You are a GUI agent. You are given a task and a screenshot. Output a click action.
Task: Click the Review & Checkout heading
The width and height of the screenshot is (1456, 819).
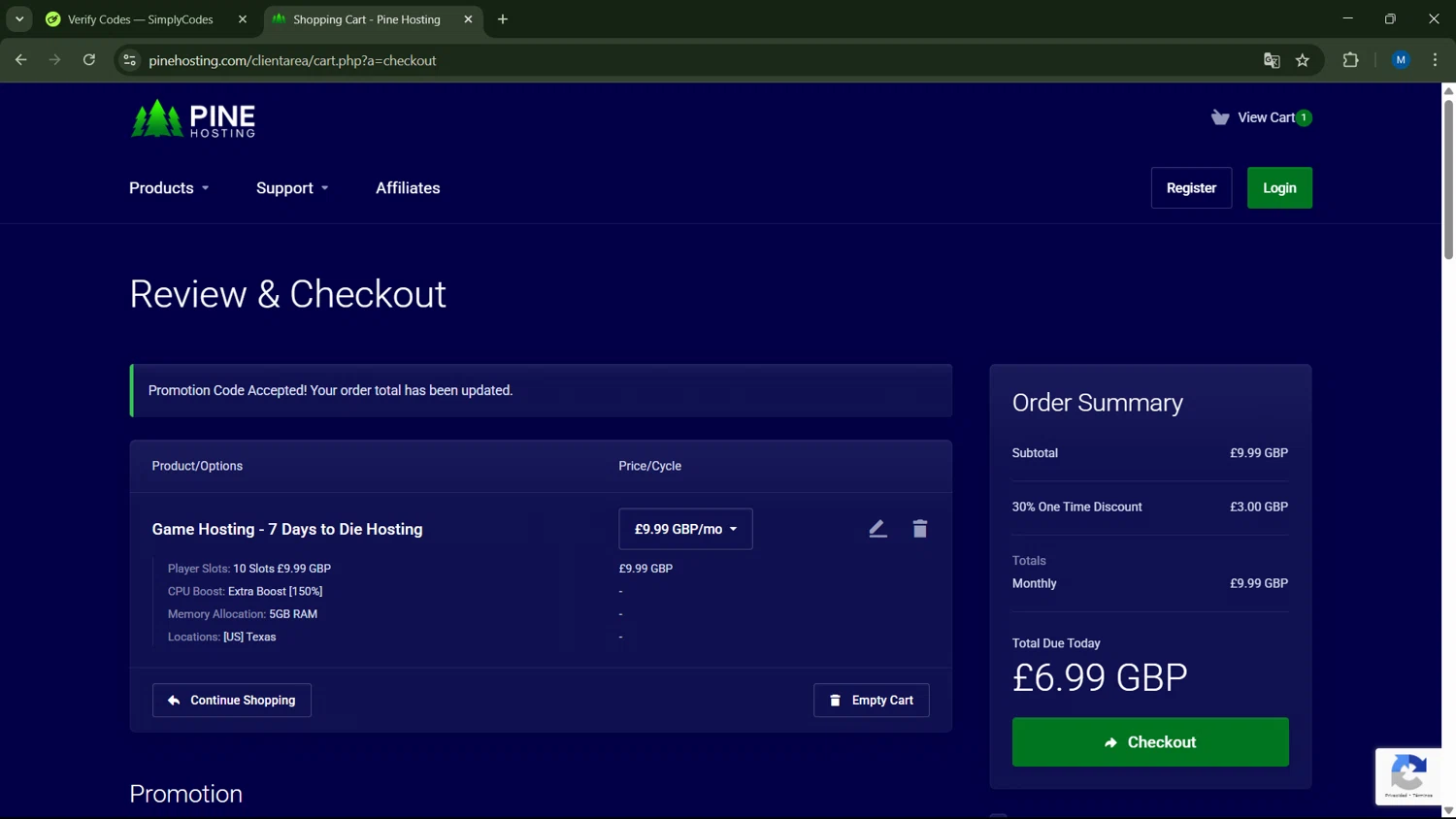[x=287, y=294]
